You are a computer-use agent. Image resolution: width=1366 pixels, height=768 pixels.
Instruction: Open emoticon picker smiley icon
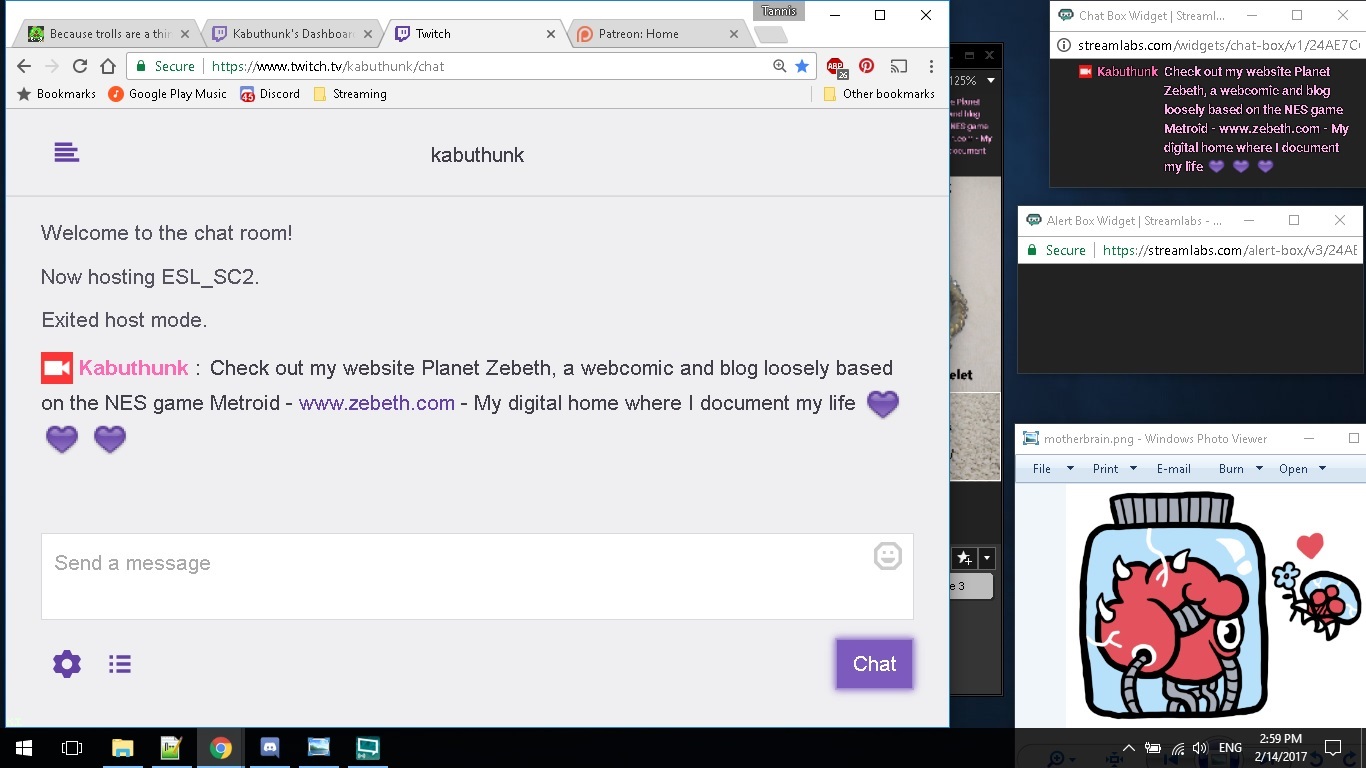(888, 556)
